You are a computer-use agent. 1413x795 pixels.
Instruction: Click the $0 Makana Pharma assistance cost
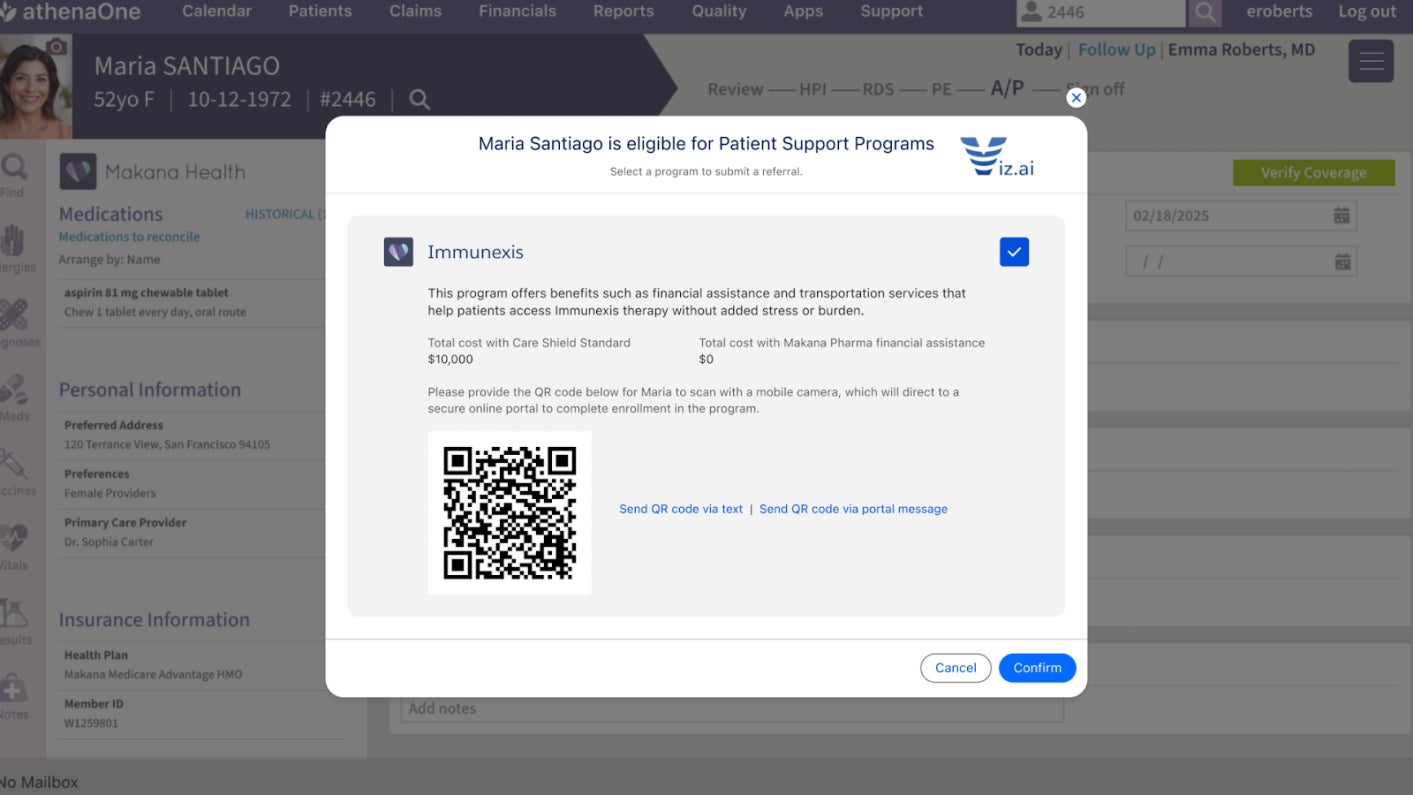coord(706,359)
